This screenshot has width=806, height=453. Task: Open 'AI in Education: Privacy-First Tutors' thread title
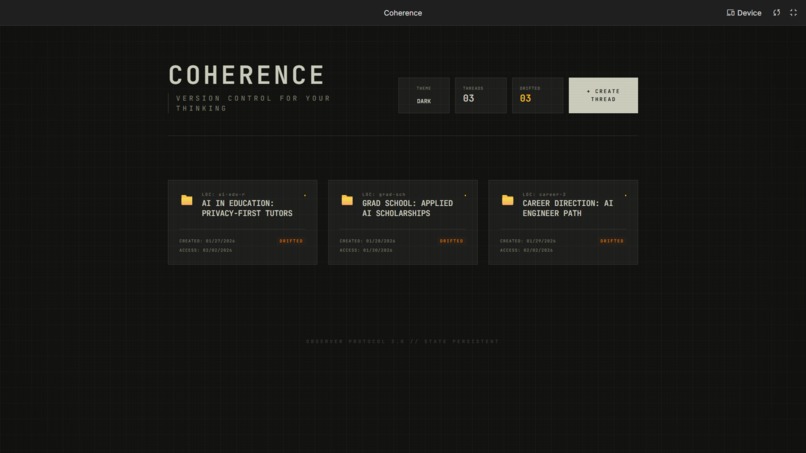[247, 208]
